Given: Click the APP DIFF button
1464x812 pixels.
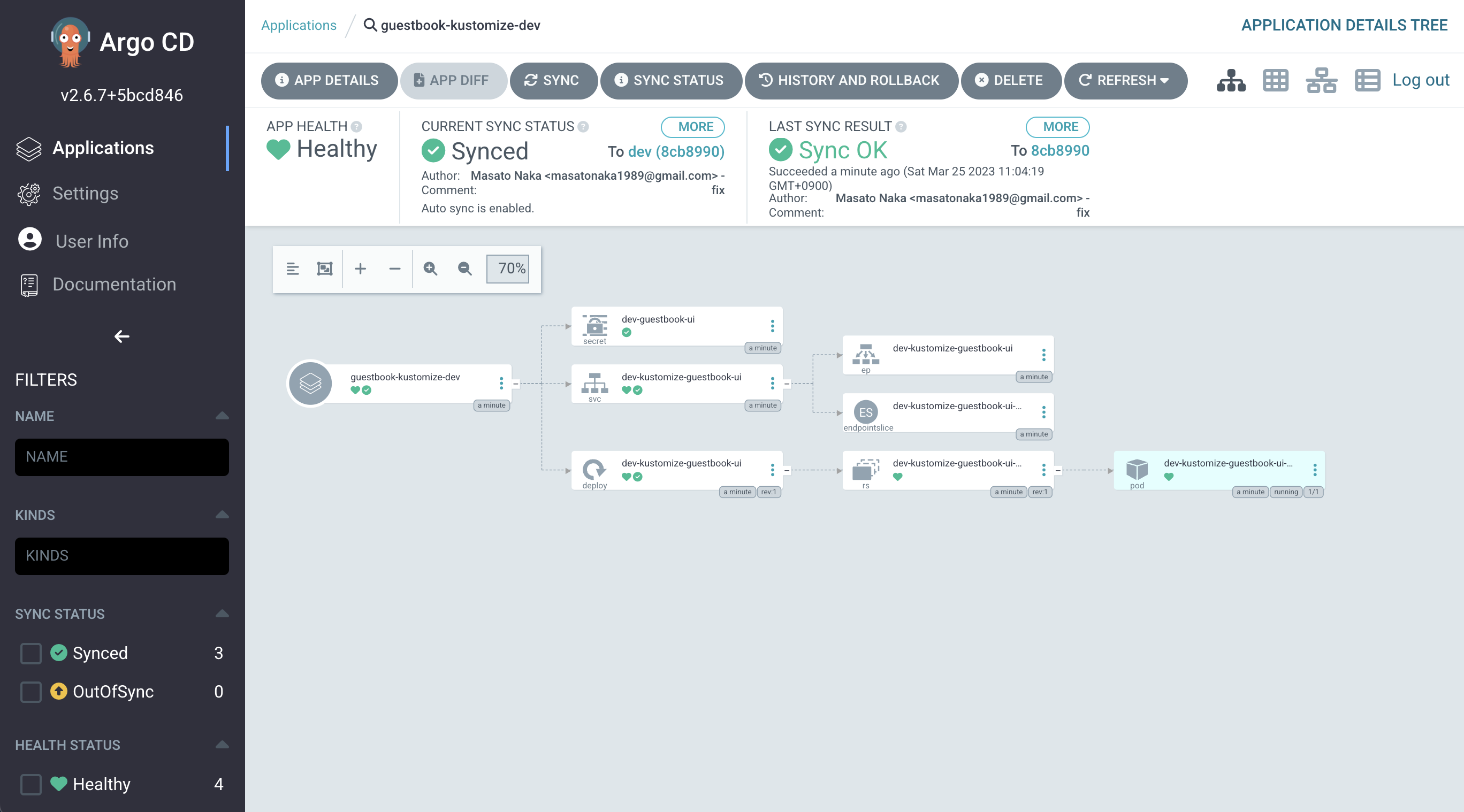Looking at the screenshot, I should coord(454,81).
